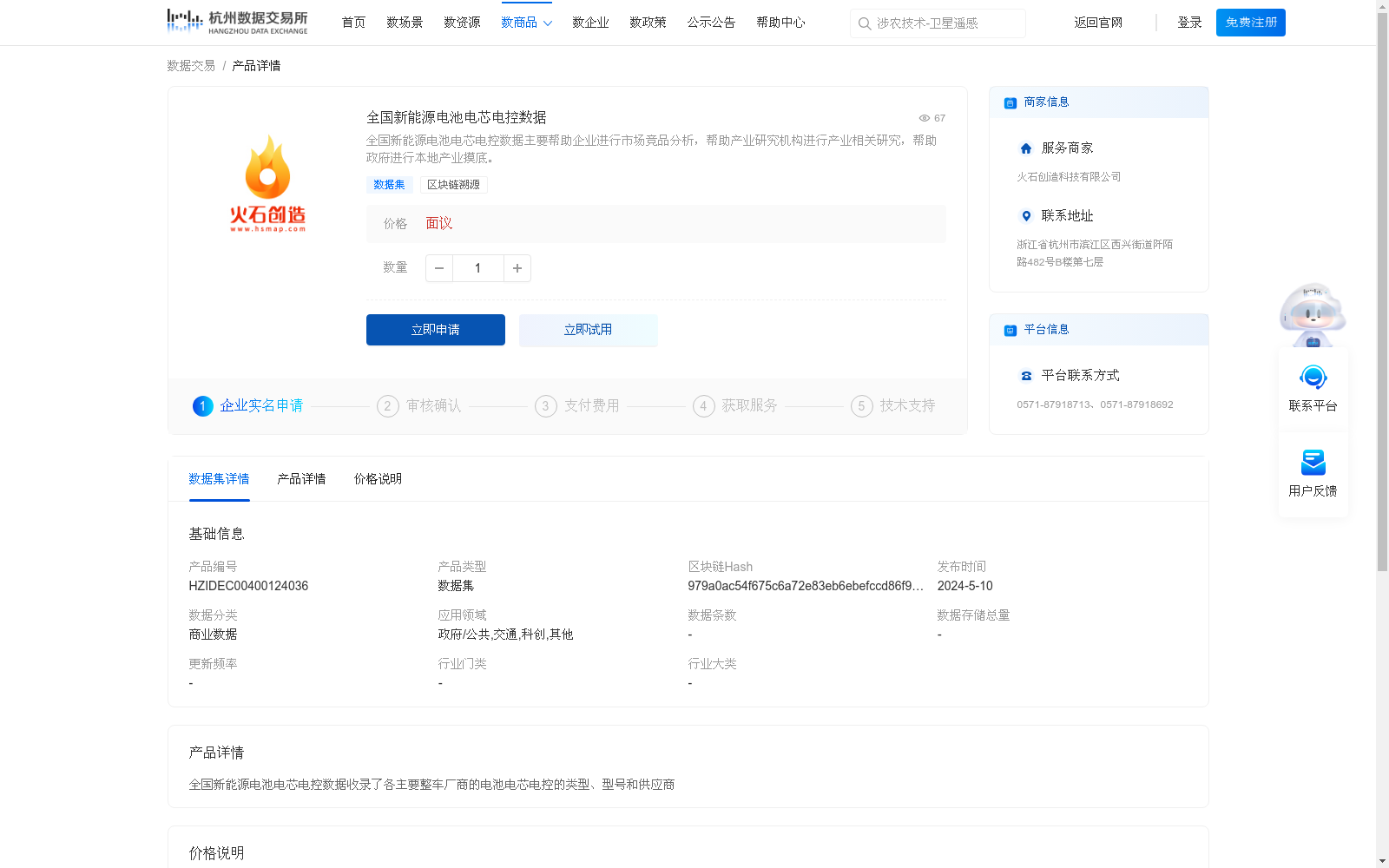Click the search magnifier icon
The height and width of the screenshot is (868, 1389).
(865, 23)
